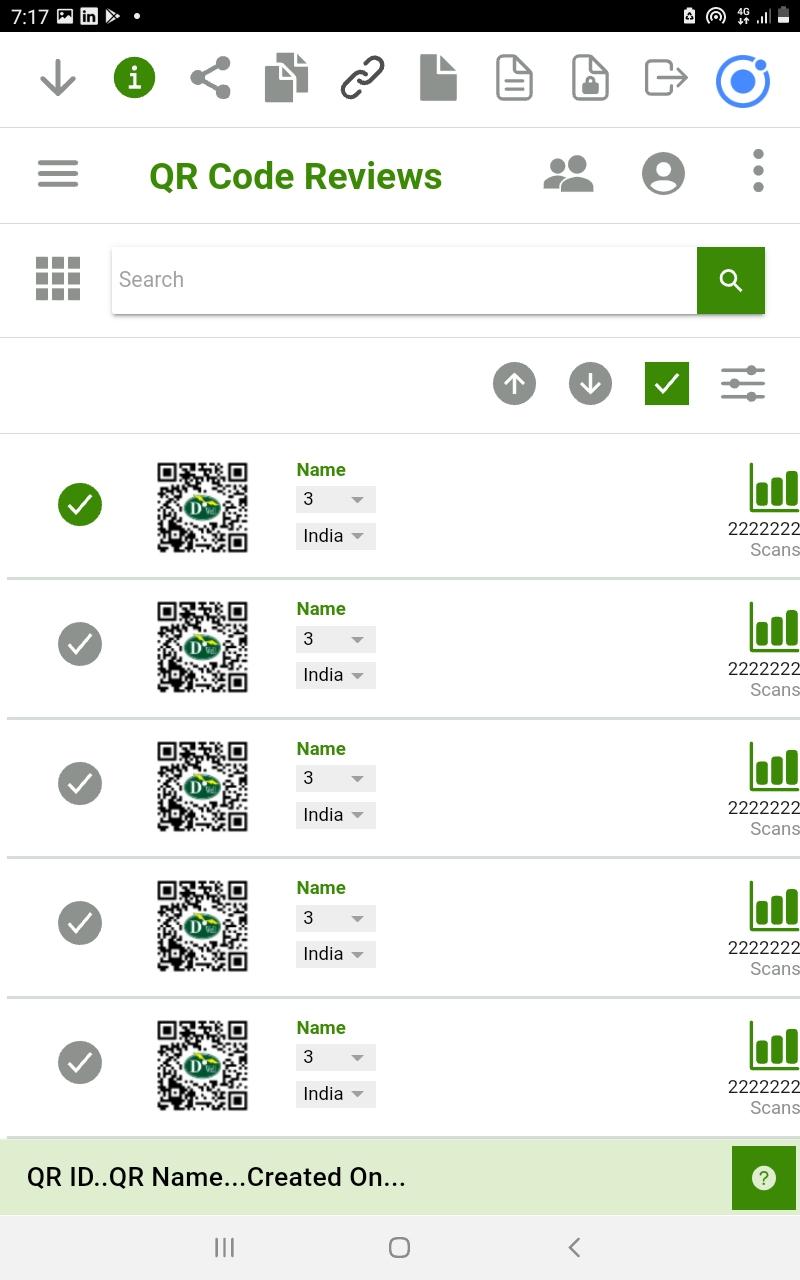Tap the blue circular app logo icon
This screenshot has height=1280, width=800.
point(743,81)
